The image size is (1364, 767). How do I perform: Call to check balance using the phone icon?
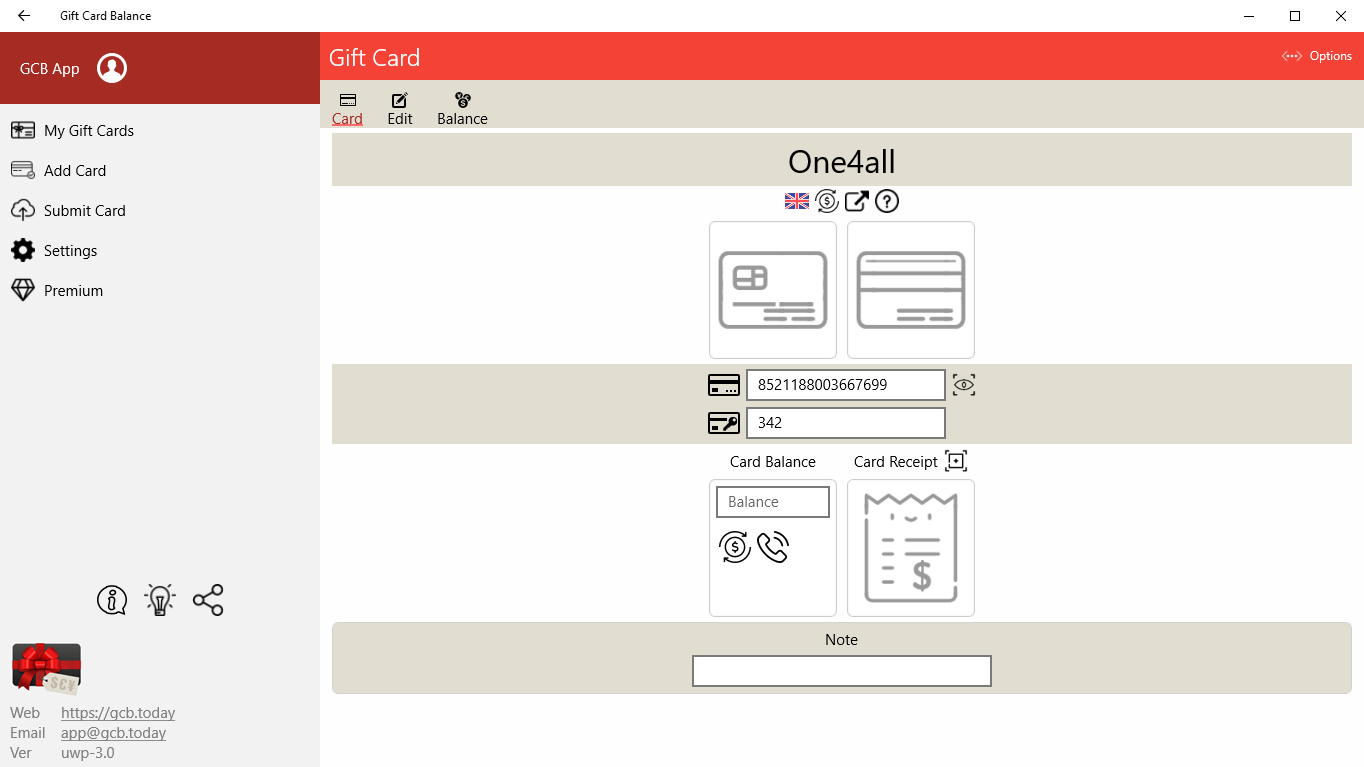(771, 548)
